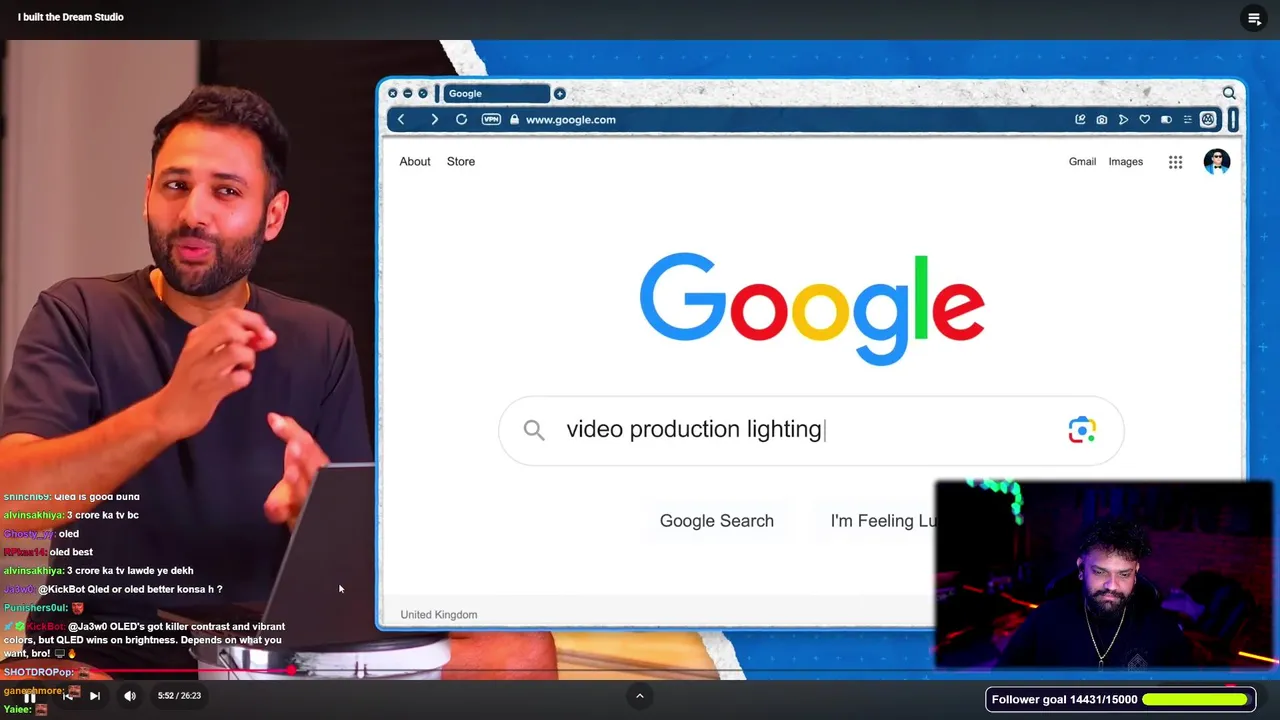Click the 5:52 / 26:23 time display
The image size is (1280, 720).
[x=179, y=696]
